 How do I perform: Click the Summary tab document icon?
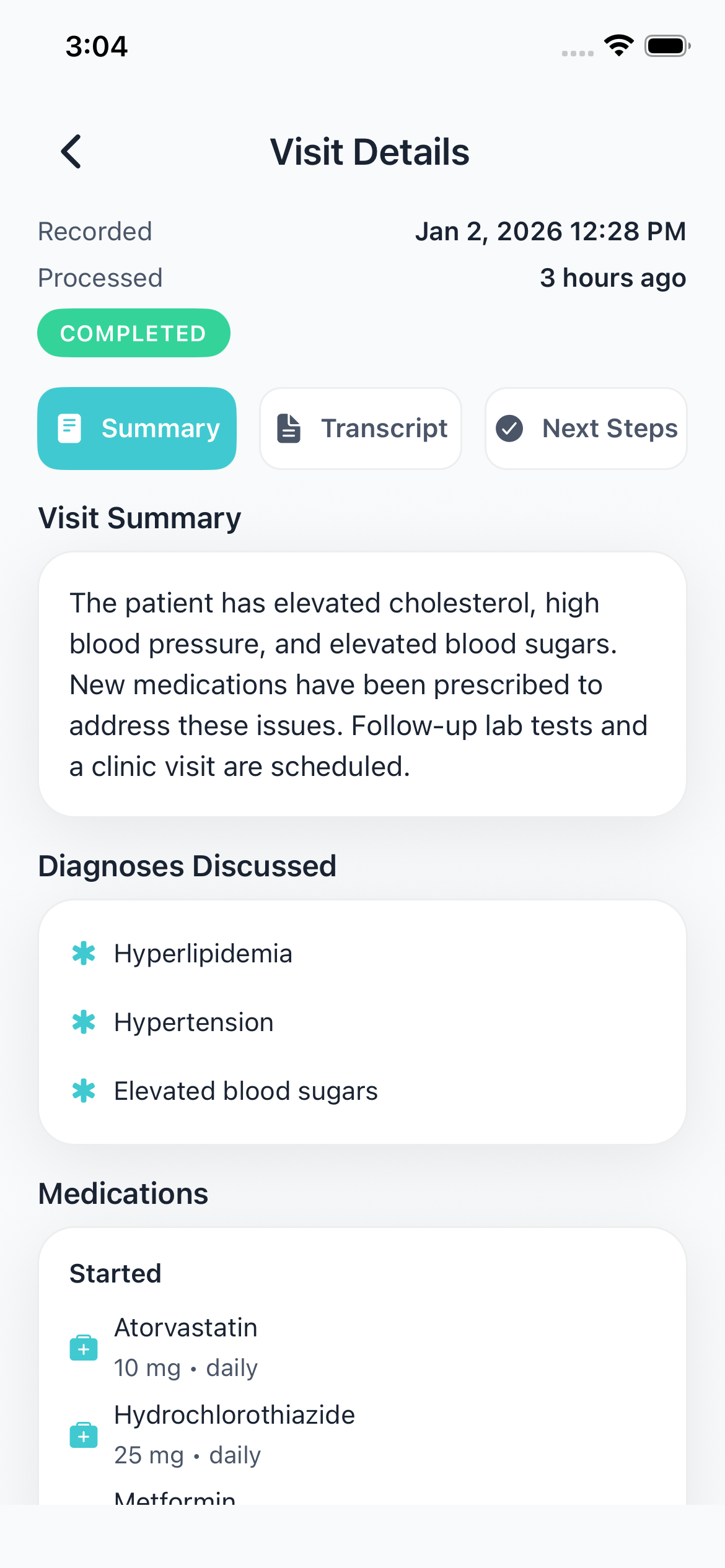tap(69, 429)
